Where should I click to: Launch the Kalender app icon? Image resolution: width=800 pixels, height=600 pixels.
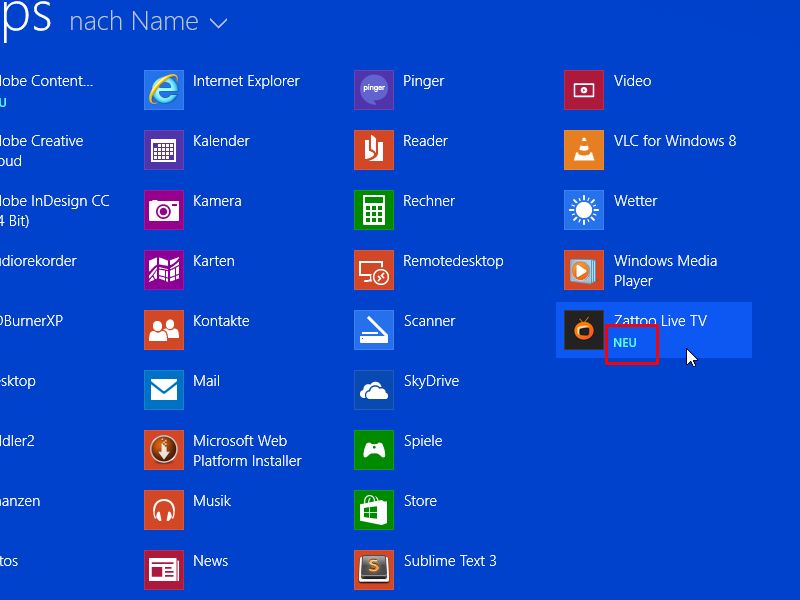coord(164,150)
